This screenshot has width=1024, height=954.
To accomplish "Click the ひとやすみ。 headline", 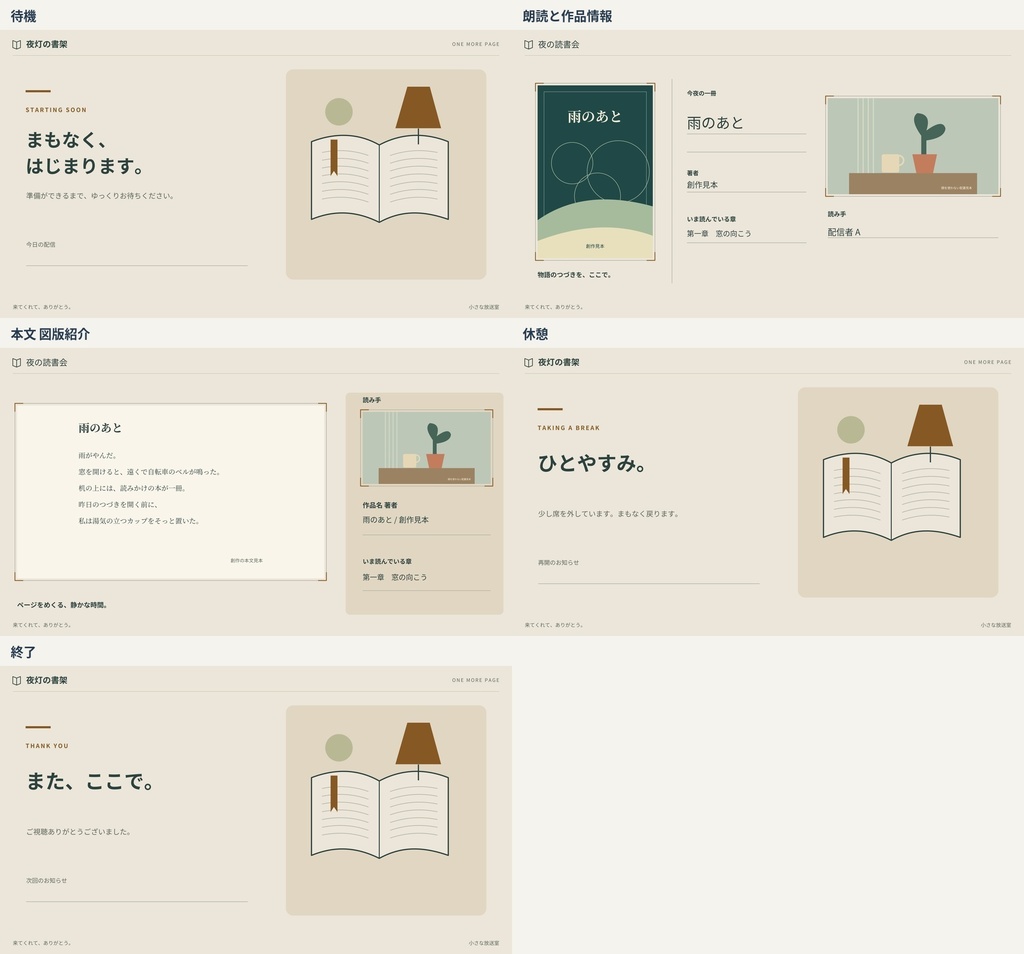I will pos(592,463).
